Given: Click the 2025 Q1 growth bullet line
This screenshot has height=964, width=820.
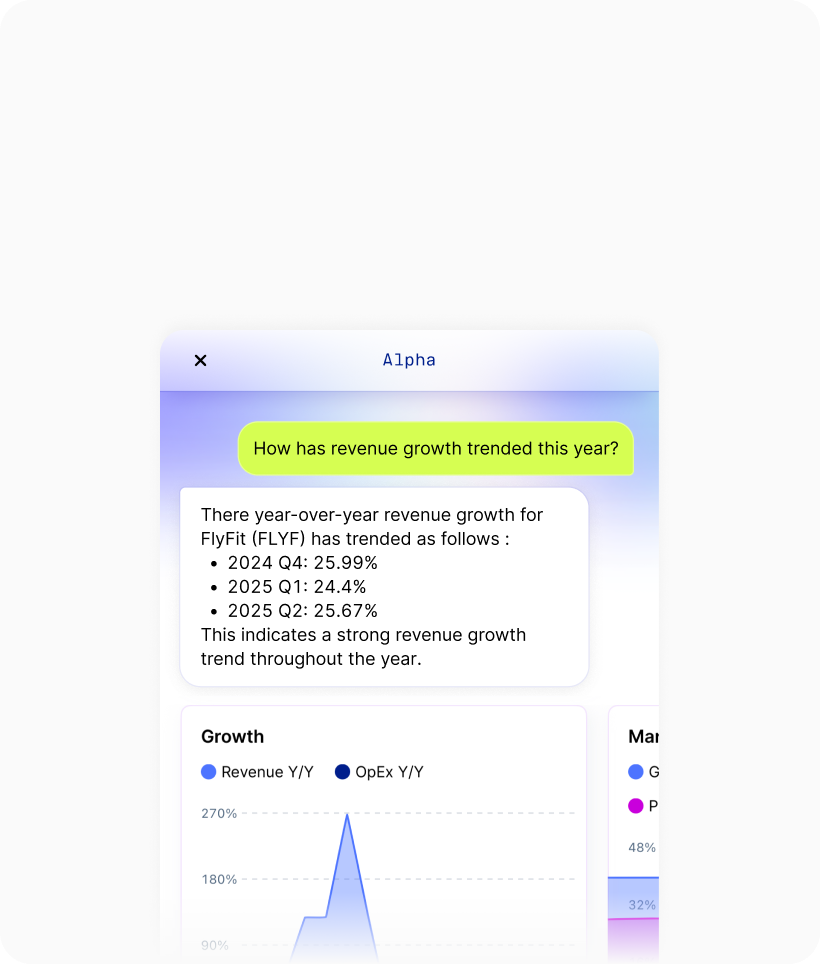Looking at the screenshot, I should point(296,587).
